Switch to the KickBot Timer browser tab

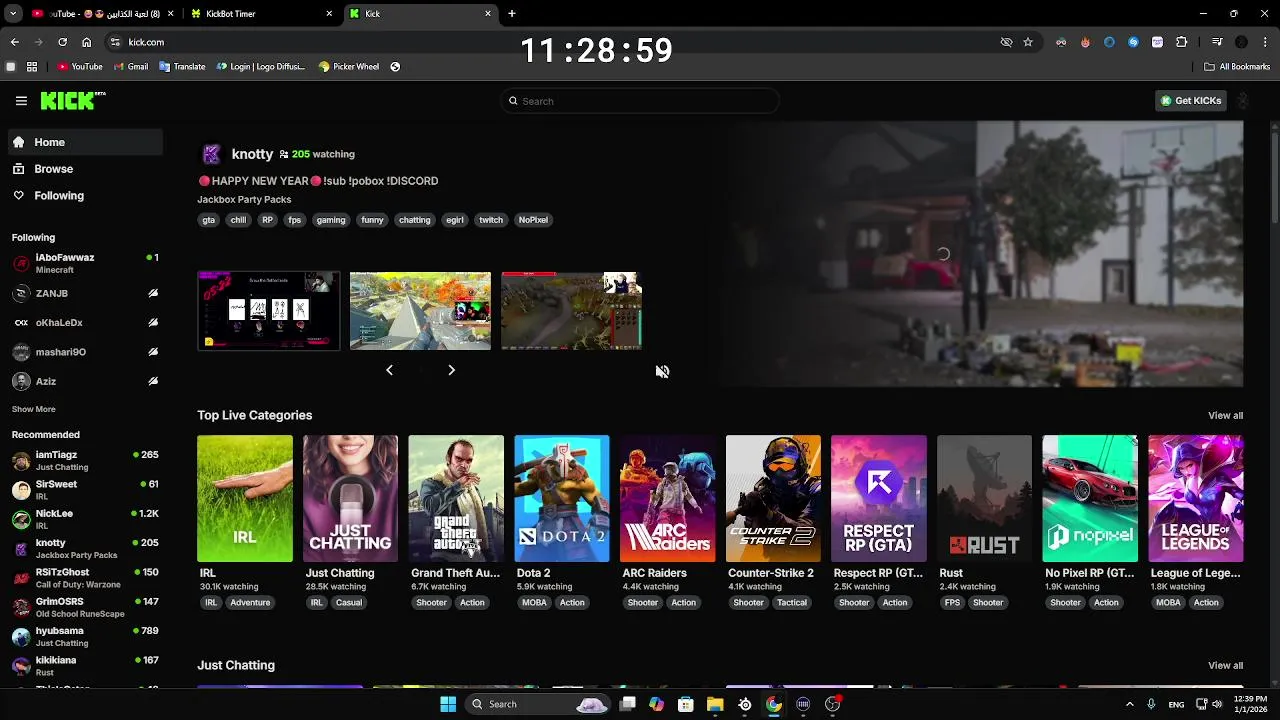pyautogui.click(x=262, y=14)
